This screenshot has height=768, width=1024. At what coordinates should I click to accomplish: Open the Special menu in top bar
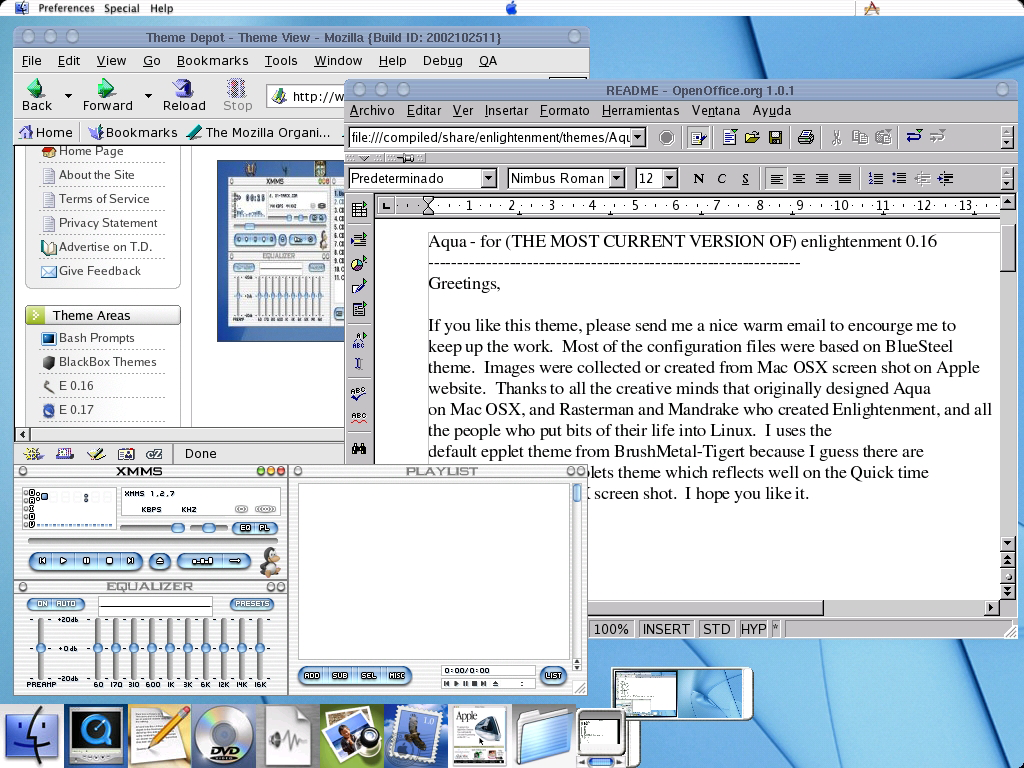(122, 8)
